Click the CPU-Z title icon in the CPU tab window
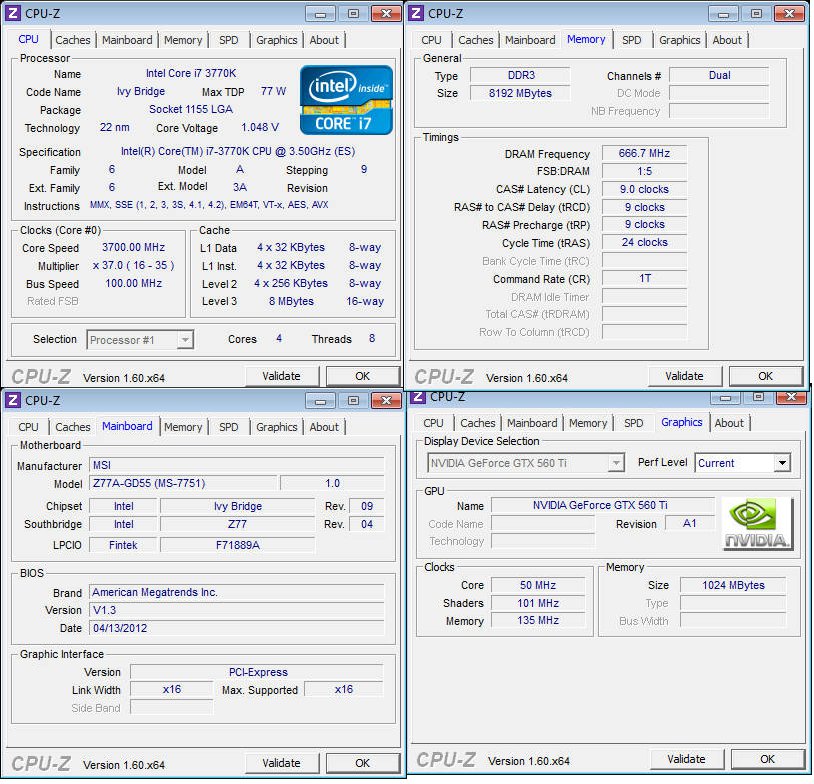This screenshot has width=814, height=784. [13, 13]
